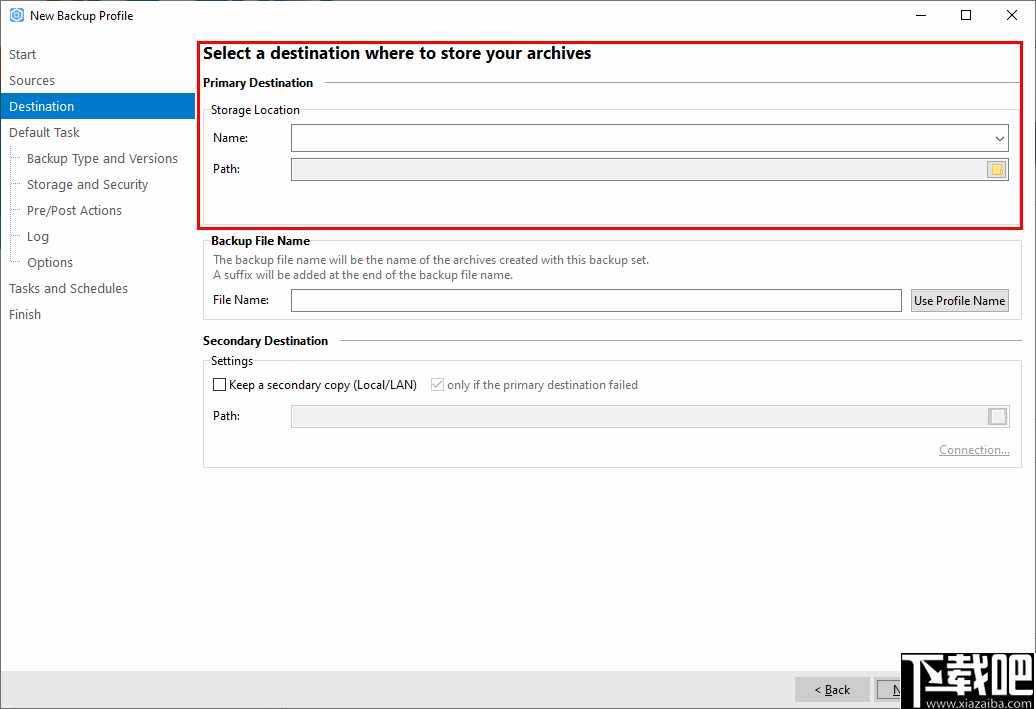Open the Sources step
The height and width of the screenshot is (709, 1036).
click(32, 81)
